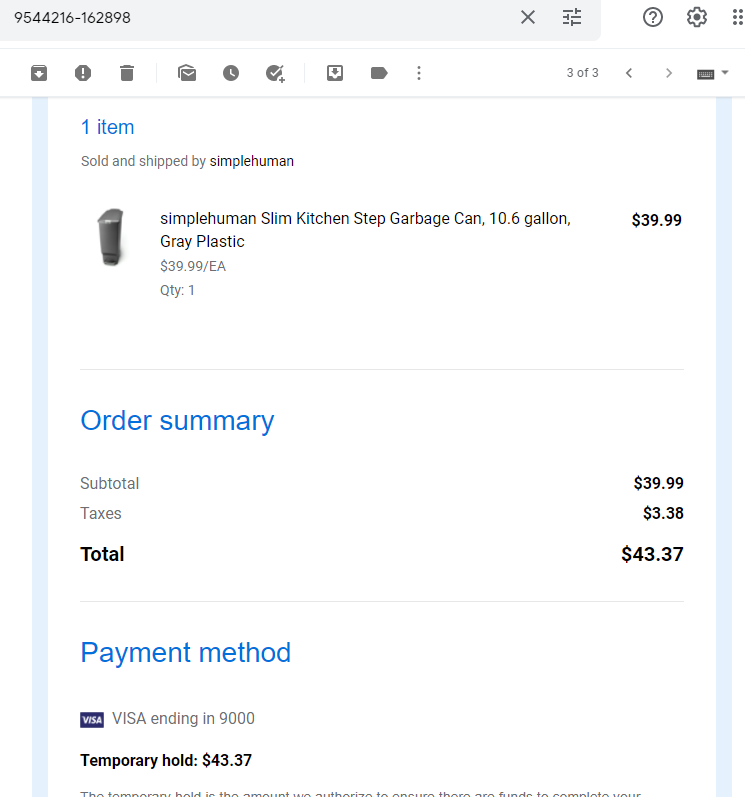
Task: Click in the search box with order number
Action: [254, 18]
